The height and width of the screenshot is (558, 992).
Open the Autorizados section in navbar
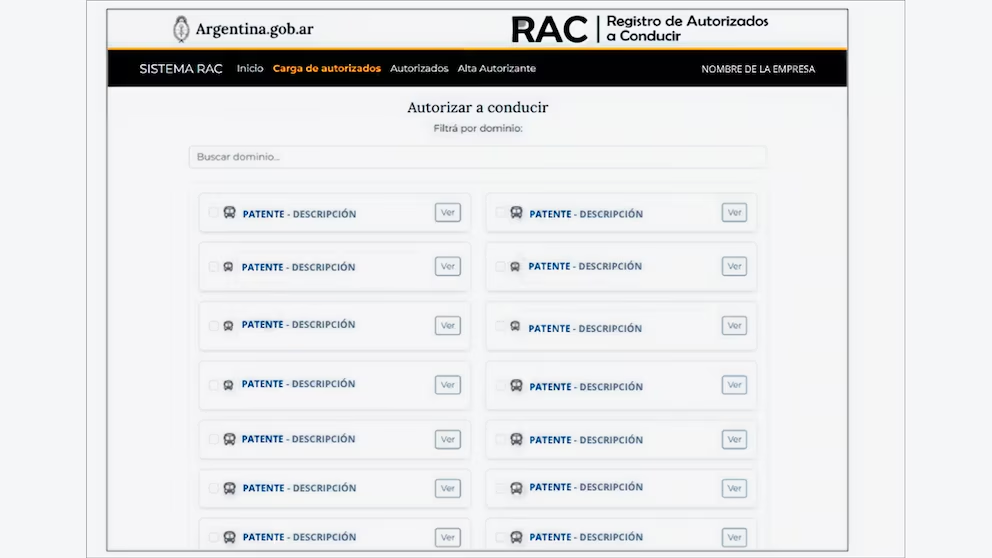click(419, 69)
